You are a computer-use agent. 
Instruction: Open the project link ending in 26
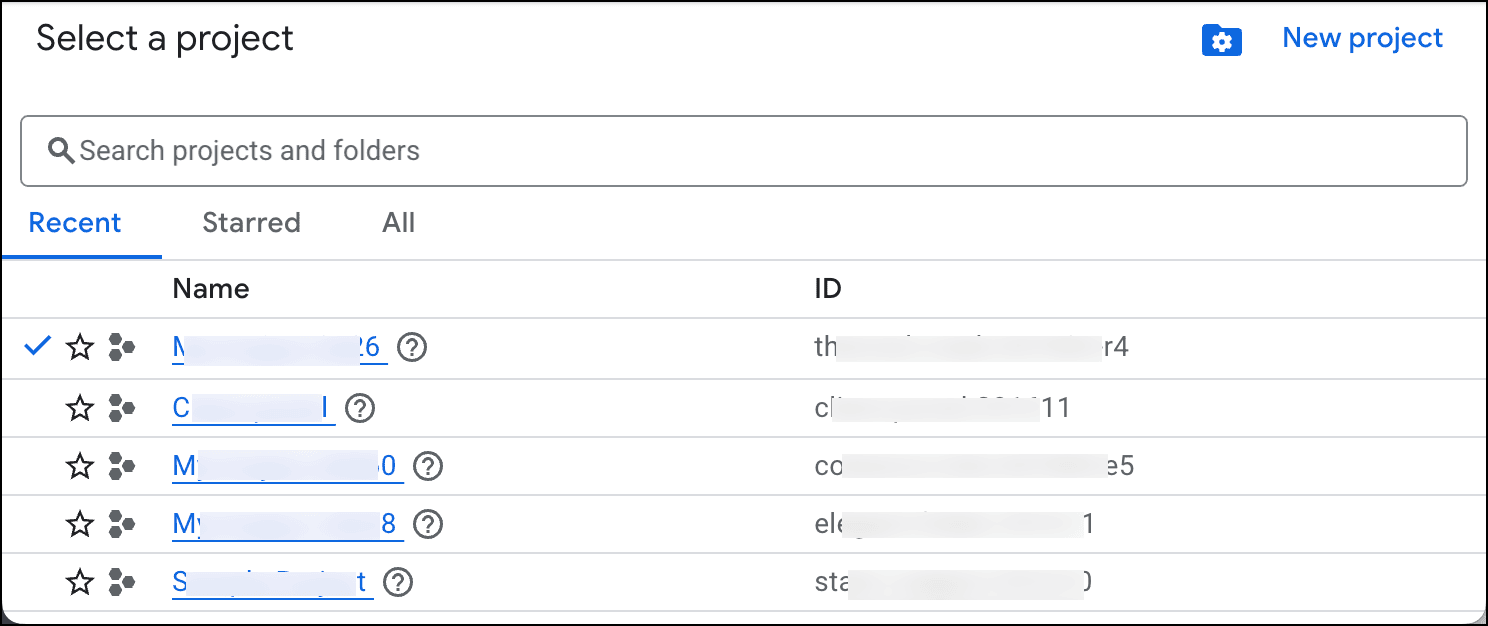(x=279, y=348)
